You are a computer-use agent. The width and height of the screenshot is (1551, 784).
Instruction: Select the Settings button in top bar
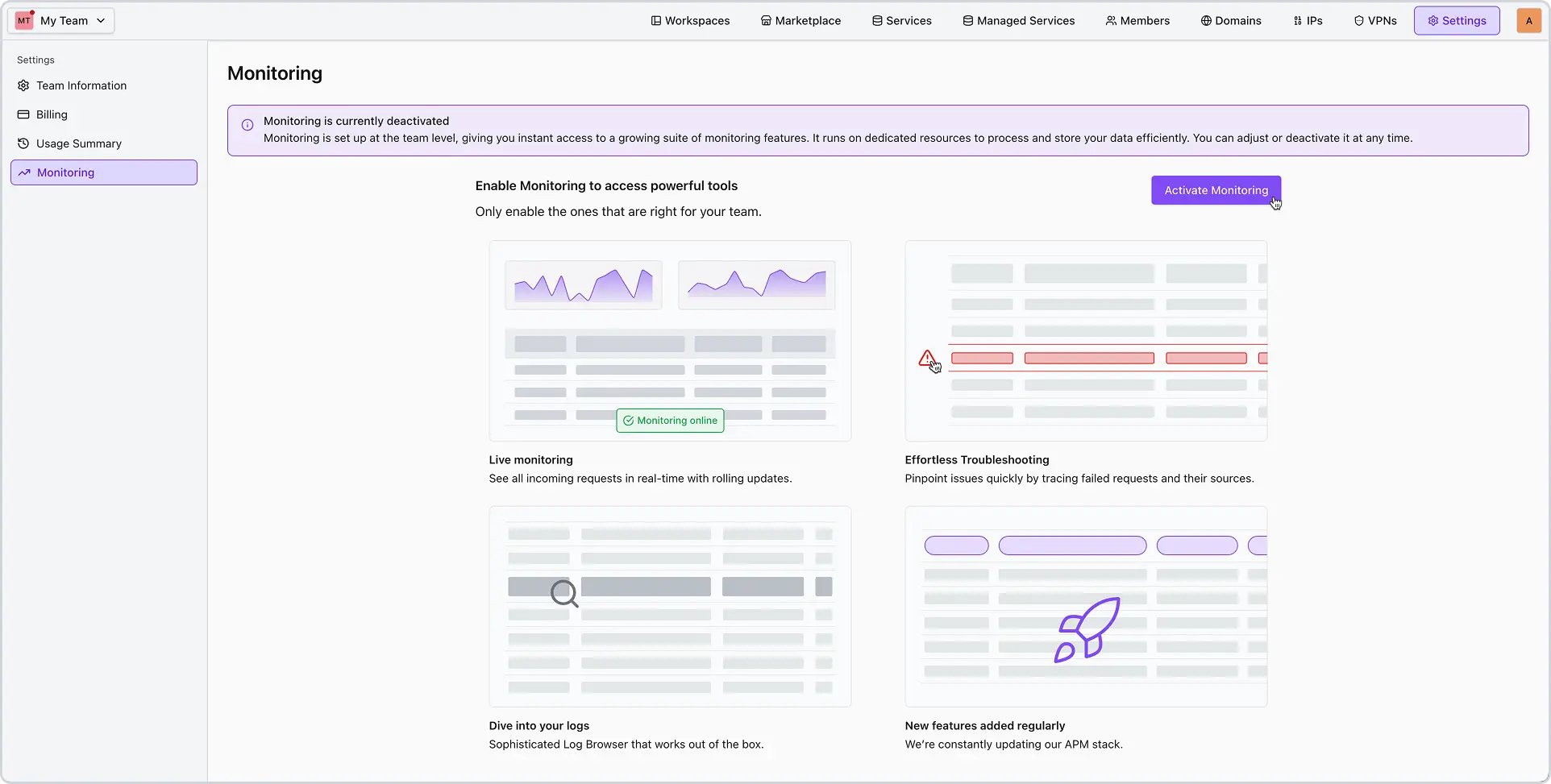(1456, 21)
